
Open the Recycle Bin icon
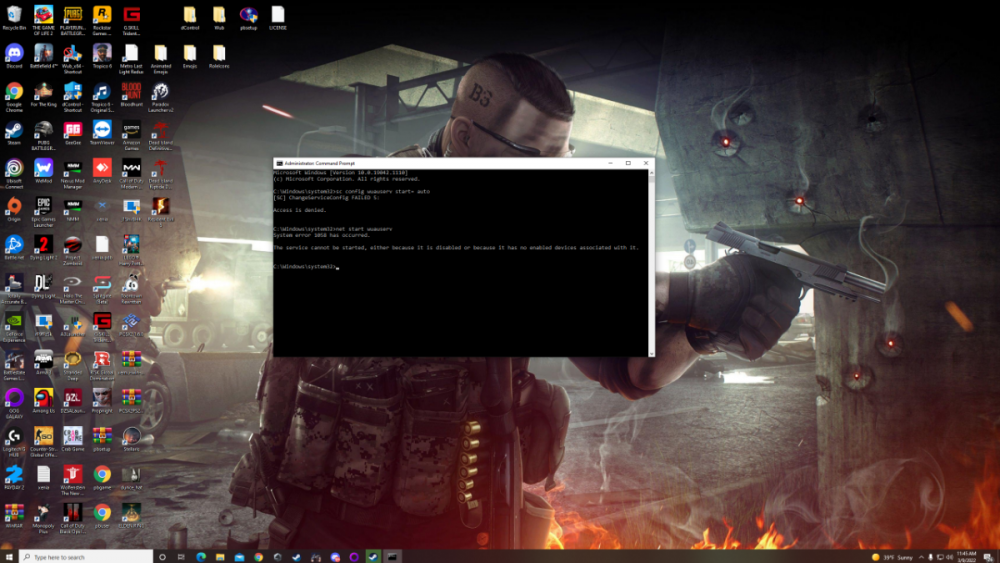pyautogui.click(x=14, y=15)
